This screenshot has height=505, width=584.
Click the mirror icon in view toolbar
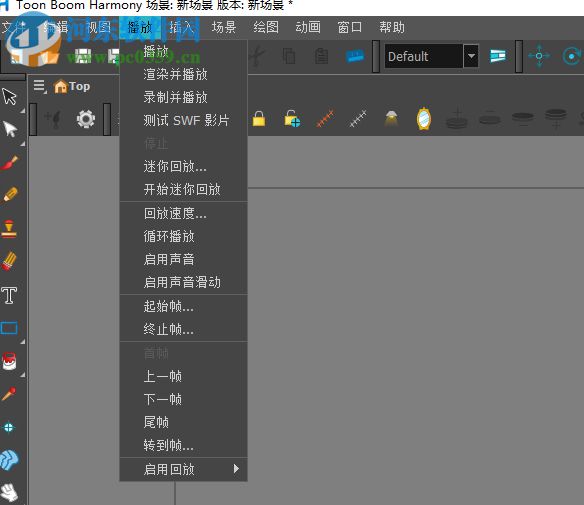point(424,119)
